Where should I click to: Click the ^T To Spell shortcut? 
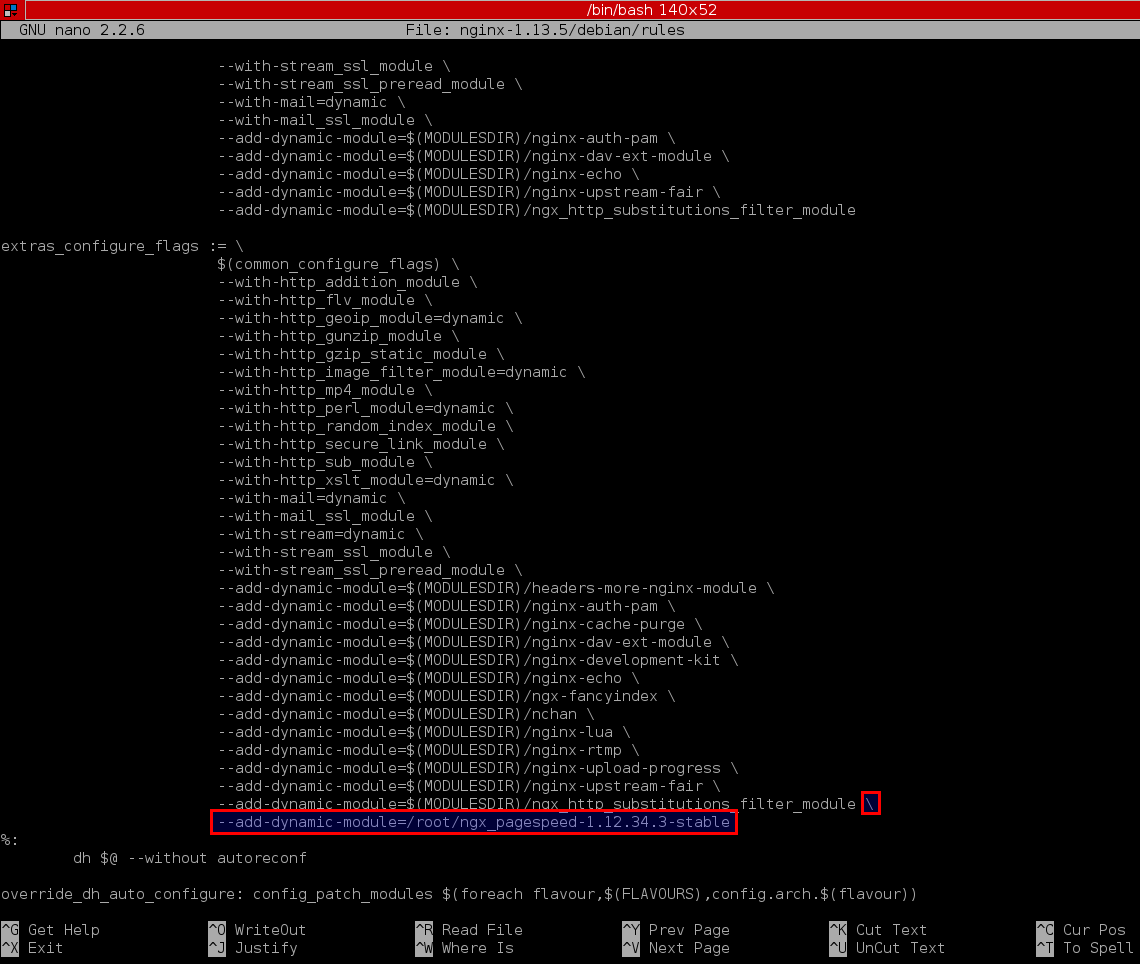tap(1085, 948)
